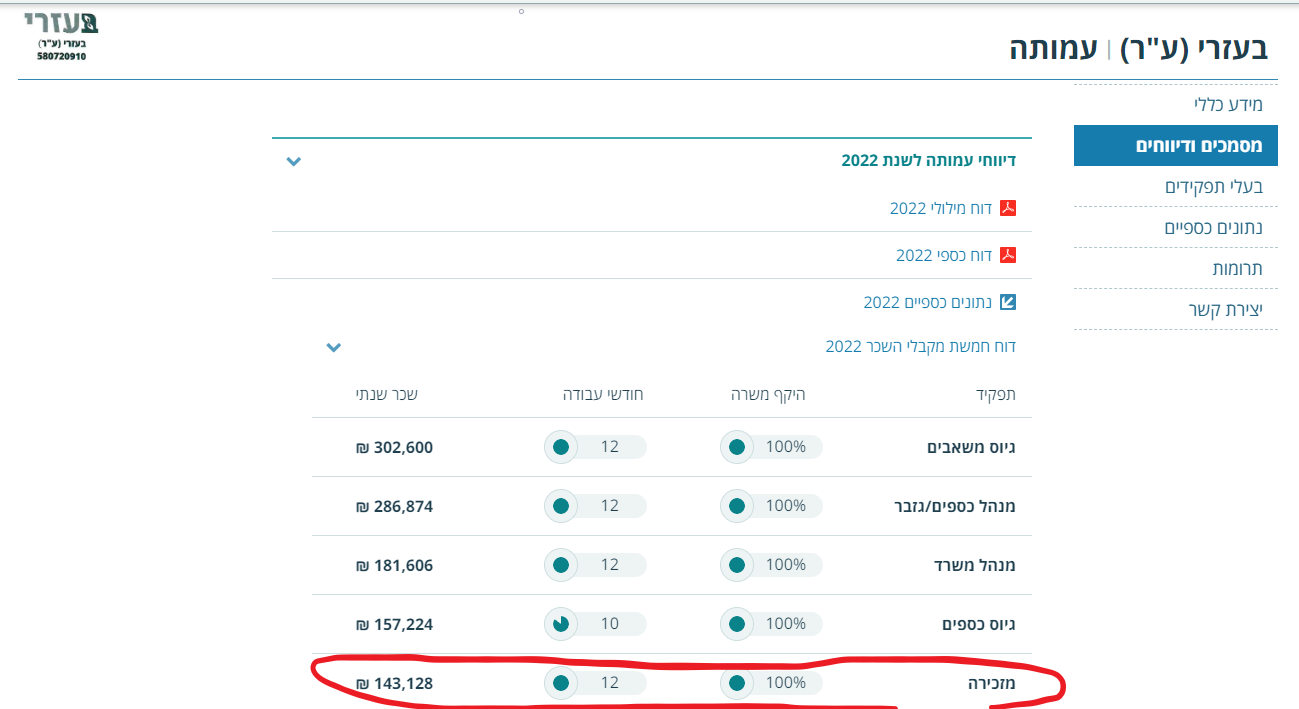Image resolution: width=1299 pixels, height=709 pixels.
Task: Open נתונים כספיים in the sidebar
Action: click(x=1213, y=228)
